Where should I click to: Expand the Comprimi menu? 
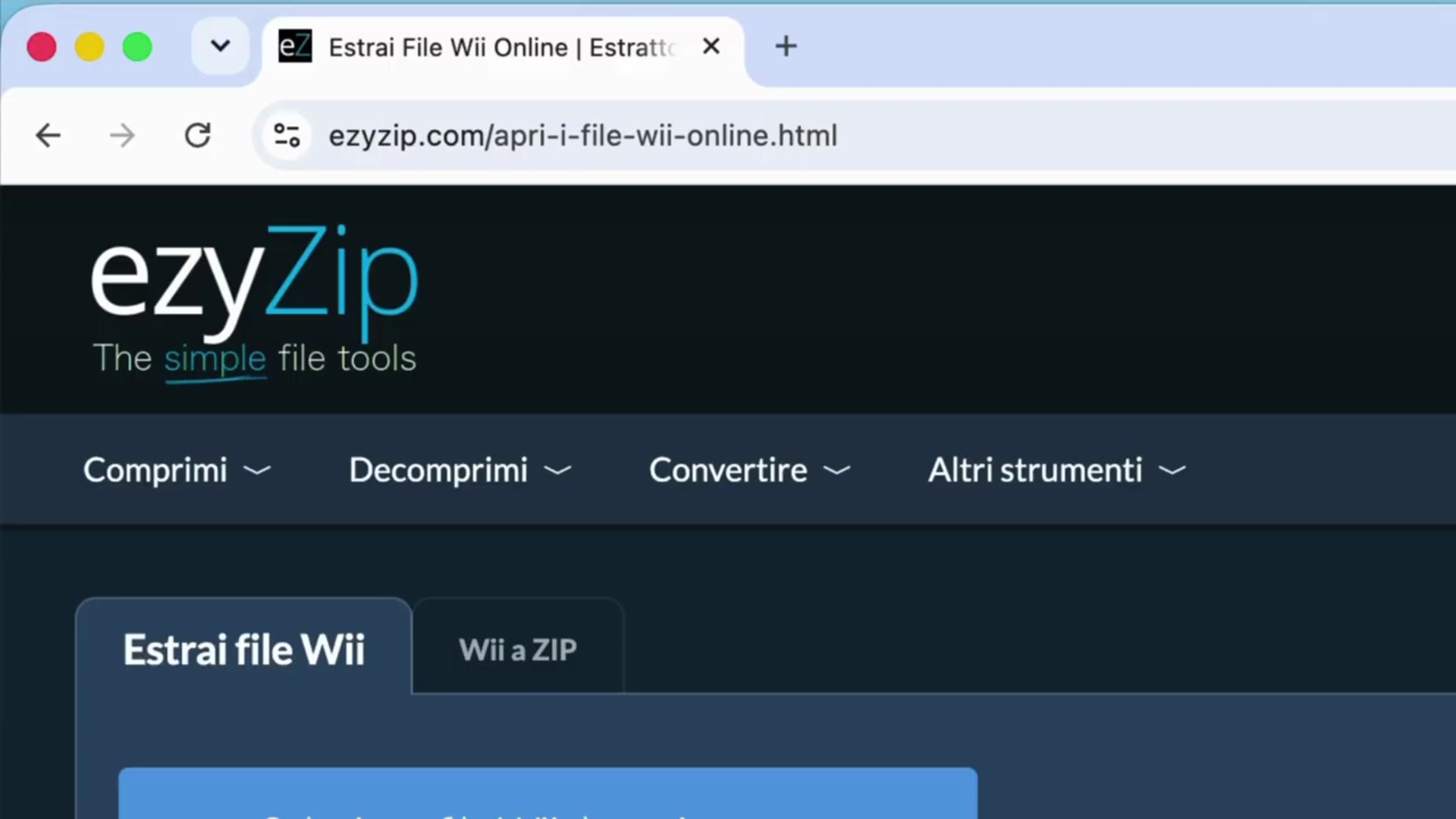[x=177, y=470]
